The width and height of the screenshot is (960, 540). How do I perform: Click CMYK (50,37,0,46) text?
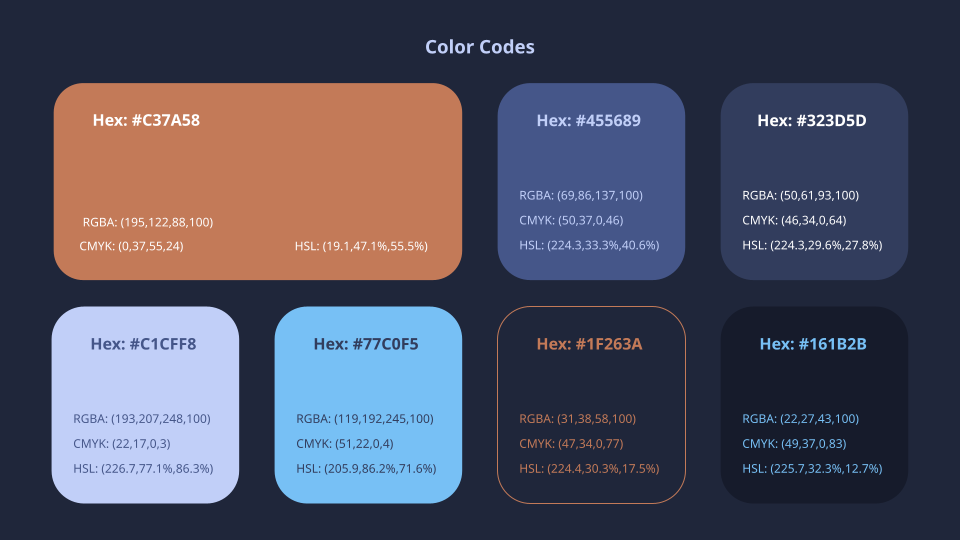[x=572, y=221]
